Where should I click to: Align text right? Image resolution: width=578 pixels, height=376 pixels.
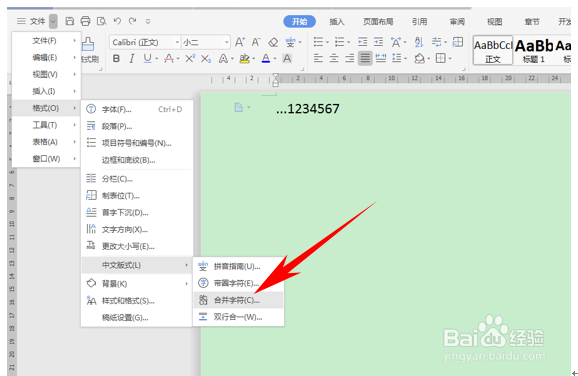pos(349,58)
